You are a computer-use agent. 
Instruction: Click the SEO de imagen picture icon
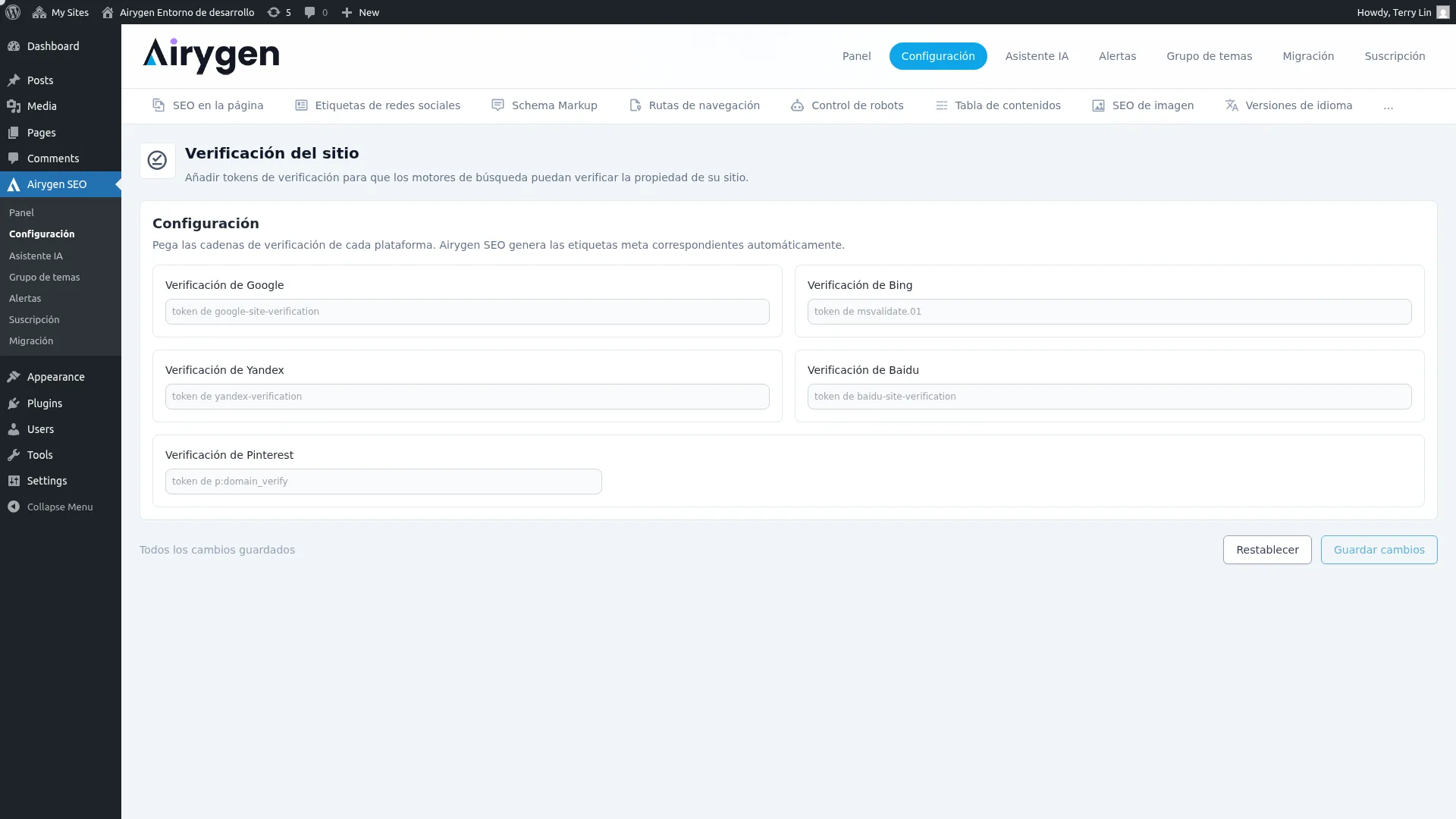[x=1098, y=105]
